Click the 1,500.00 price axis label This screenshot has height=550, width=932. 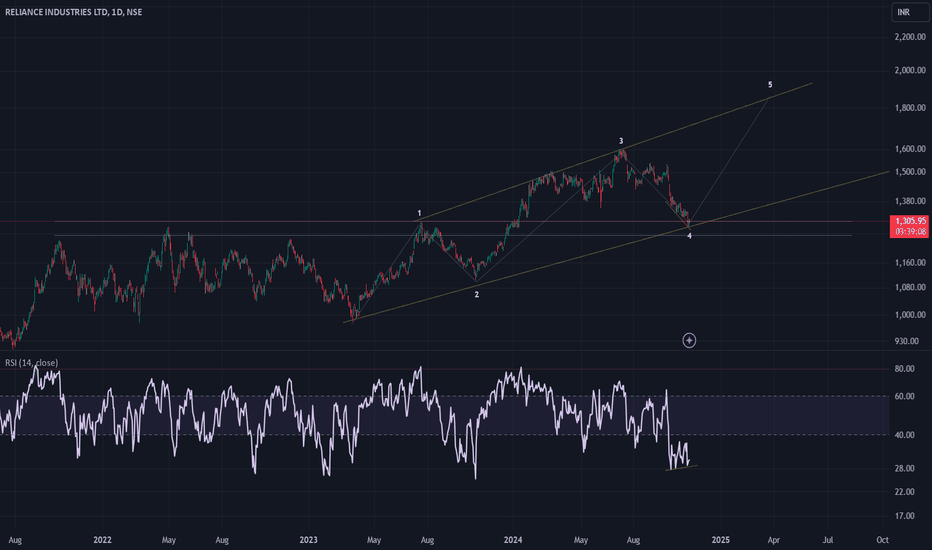pos(910,172)
